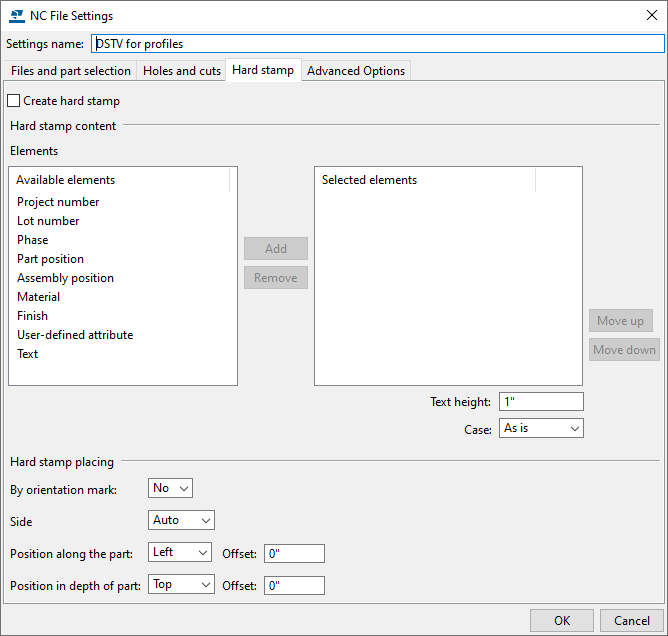Switch to Files and part selection tab
The width and height of the screenshot is (668, 636).
(x=71, y=71)
